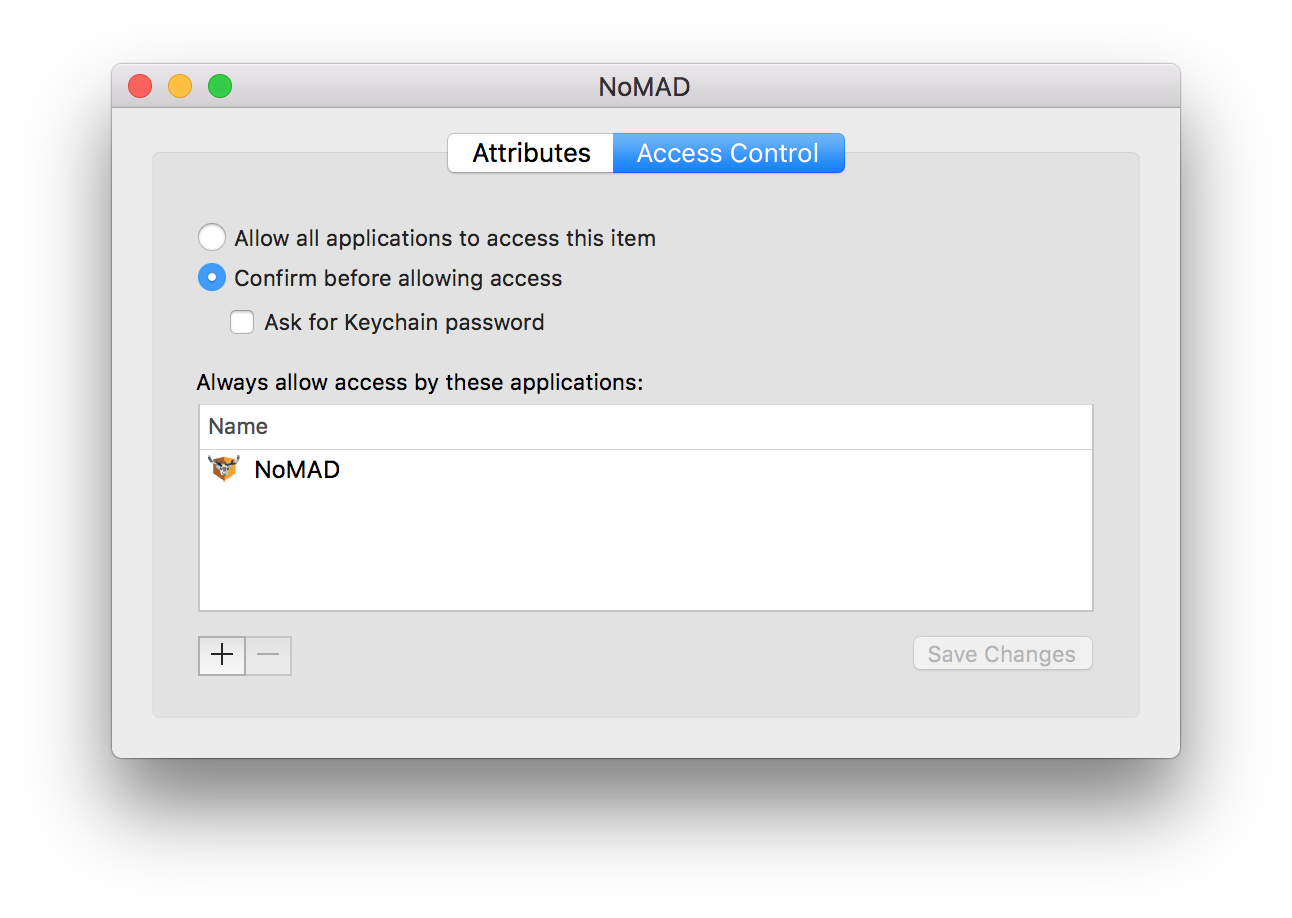Click the NoMAD app icon in list
1292x918 pixels.
point(224,468)
